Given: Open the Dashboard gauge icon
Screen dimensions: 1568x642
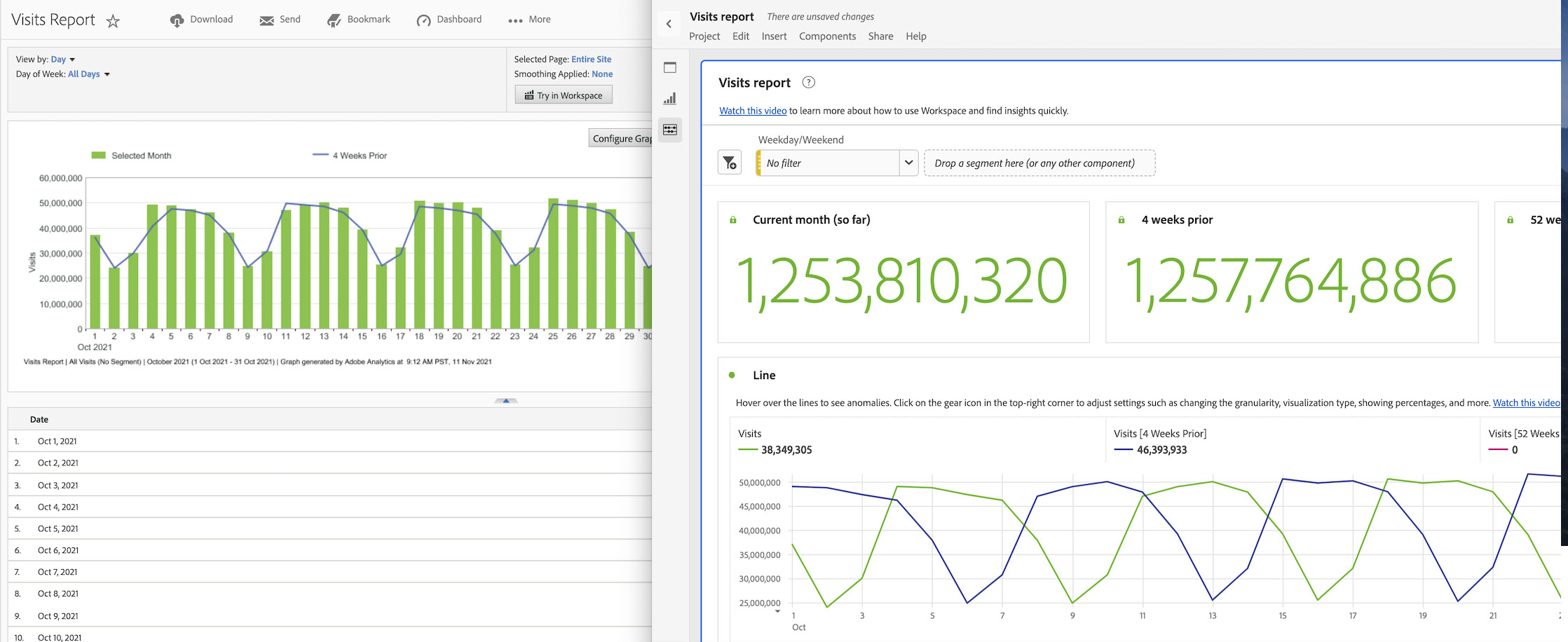Looking at the screenshot, I should click(423, 20).
